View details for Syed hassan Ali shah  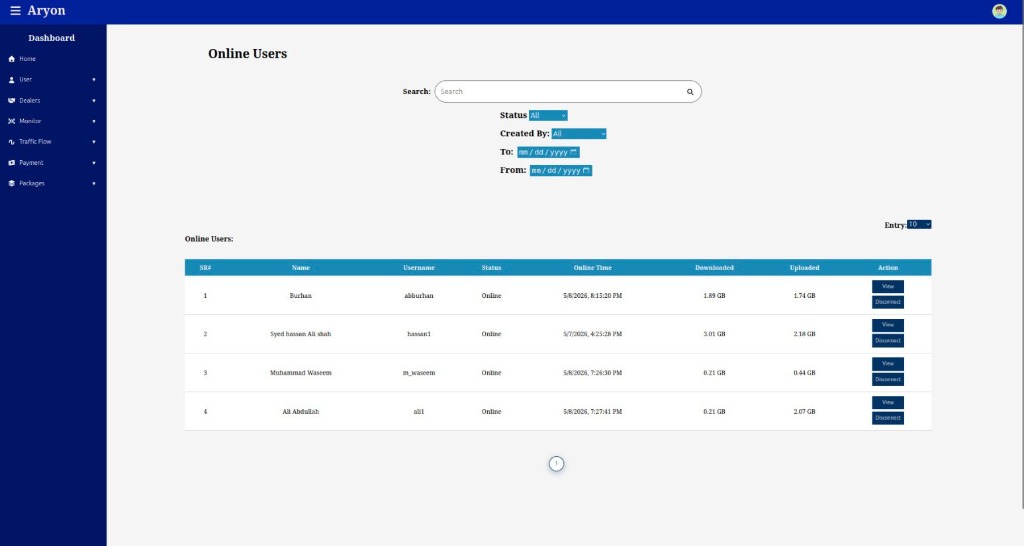click(888, 325)
